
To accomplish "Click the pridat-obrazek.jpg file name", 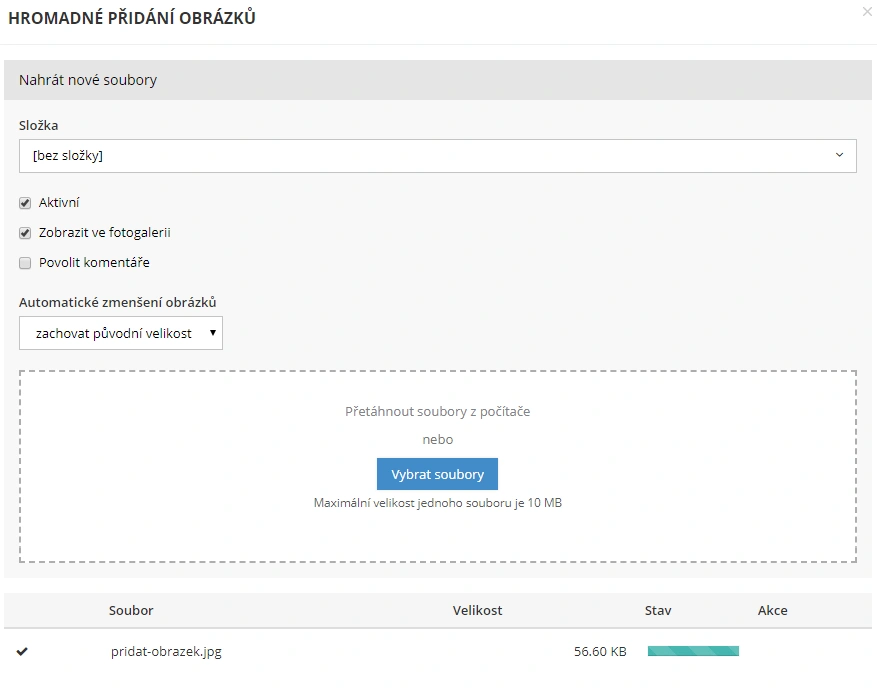I will pyautogui.click(x=166, y=652).
